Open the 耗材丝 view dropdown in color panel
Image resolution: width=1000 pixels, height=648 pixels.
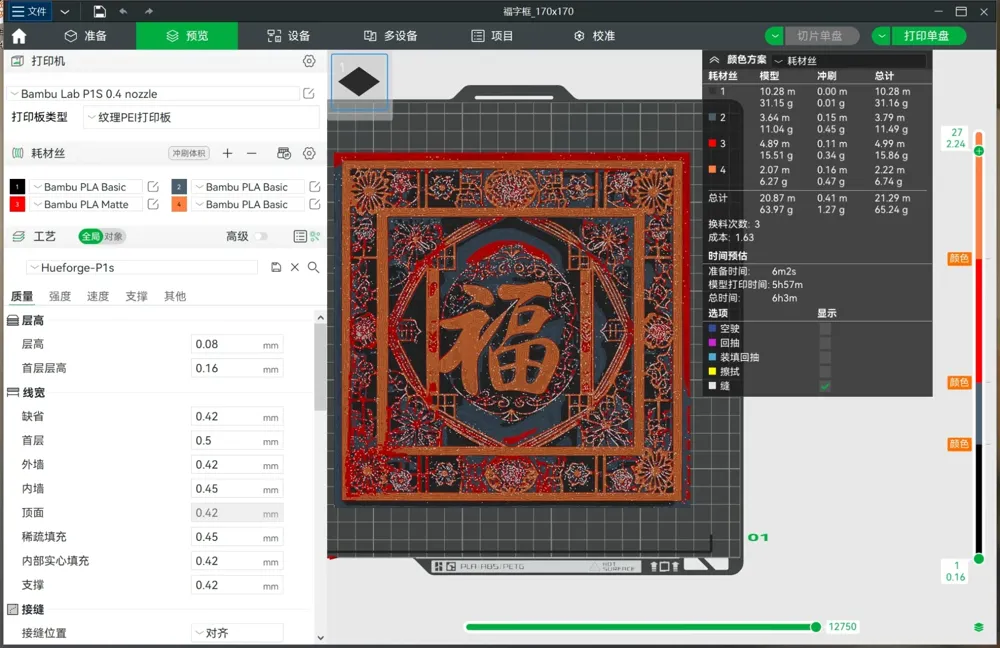click(848, 61)
